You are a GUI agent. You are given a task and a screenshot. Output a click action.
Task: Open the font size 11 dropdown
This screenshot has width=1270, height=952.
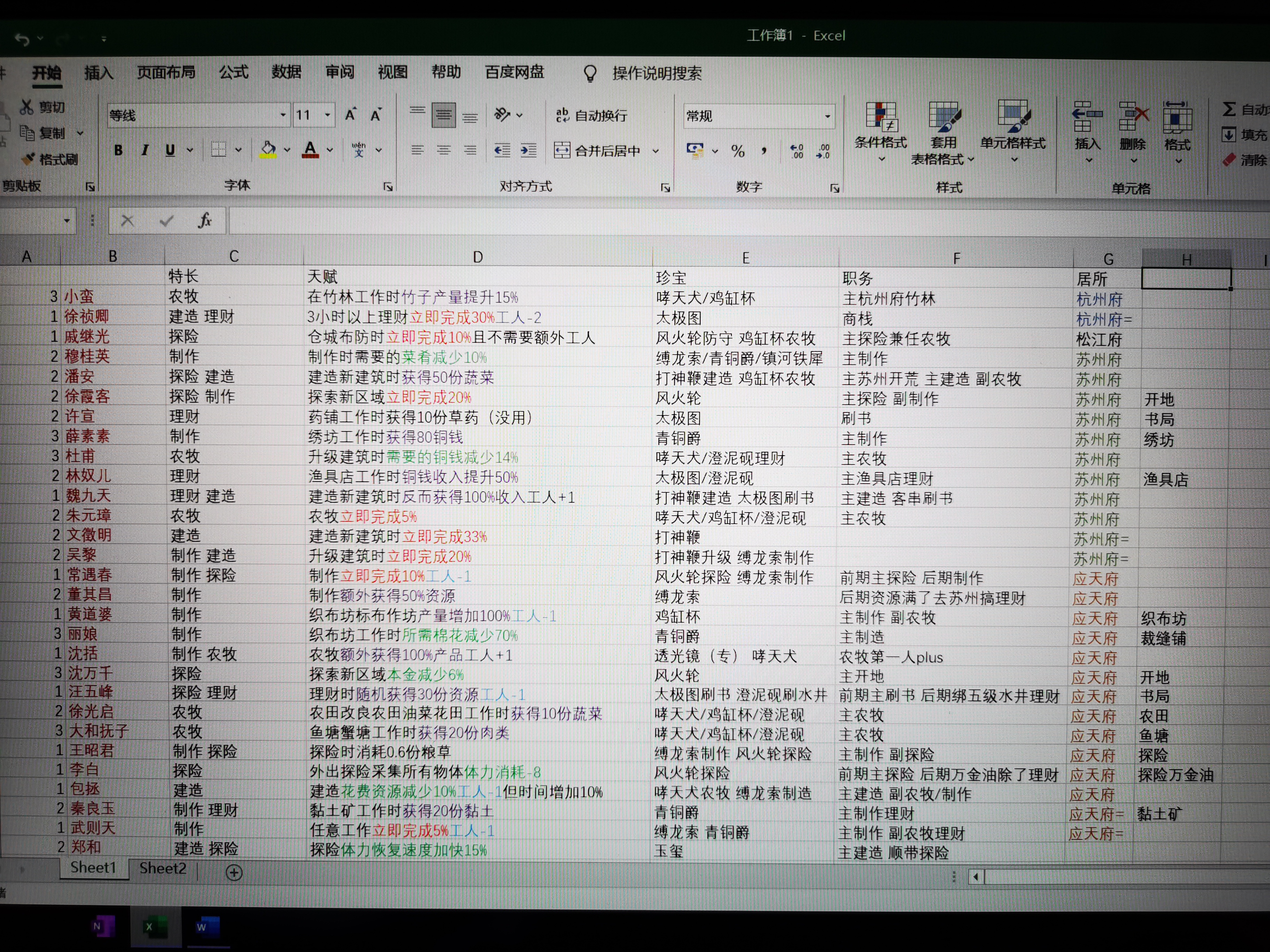[x=328, y=115]
